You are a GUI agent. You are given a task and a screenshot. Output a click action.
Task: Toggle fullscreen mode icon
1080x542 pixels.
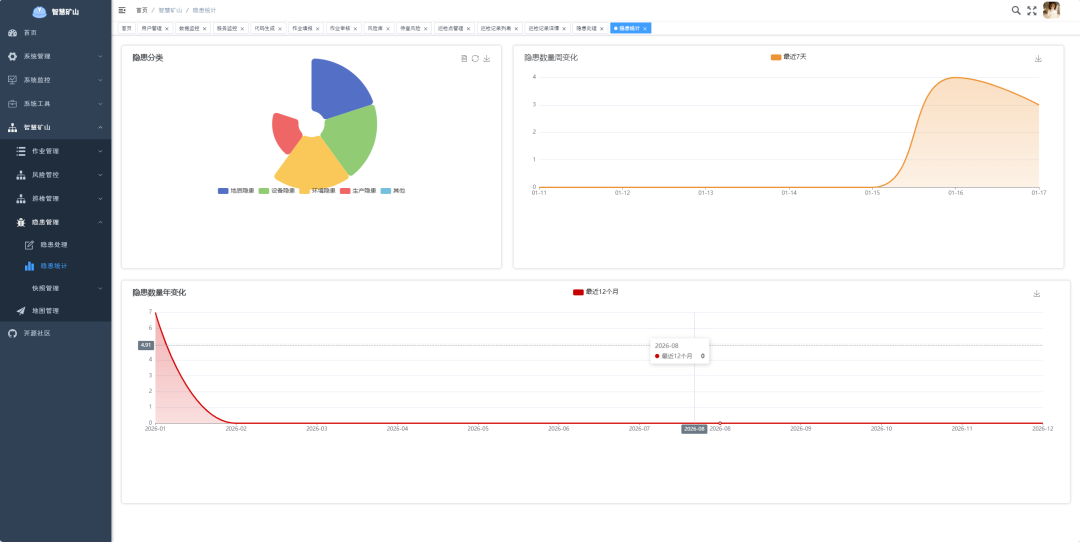(x=1032, y=10)
